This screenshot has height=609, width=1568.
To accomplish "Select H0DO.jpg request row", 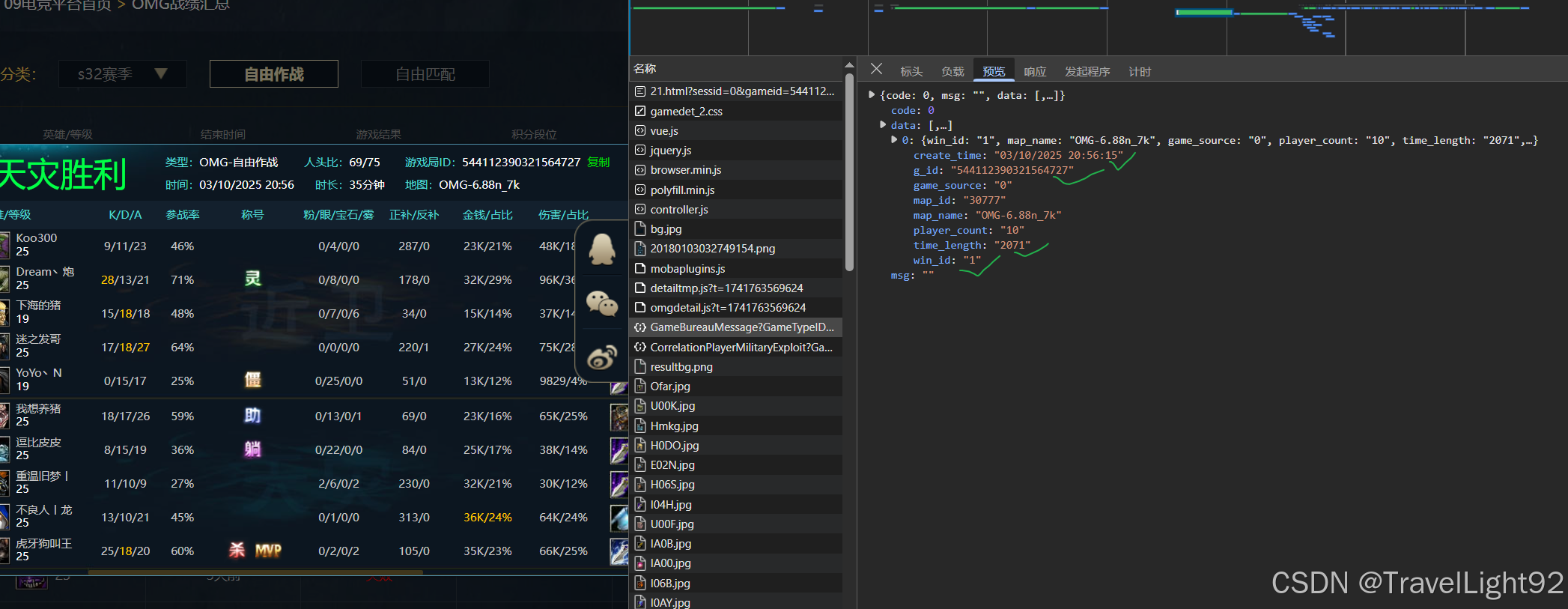I will (x=737, y=445).
